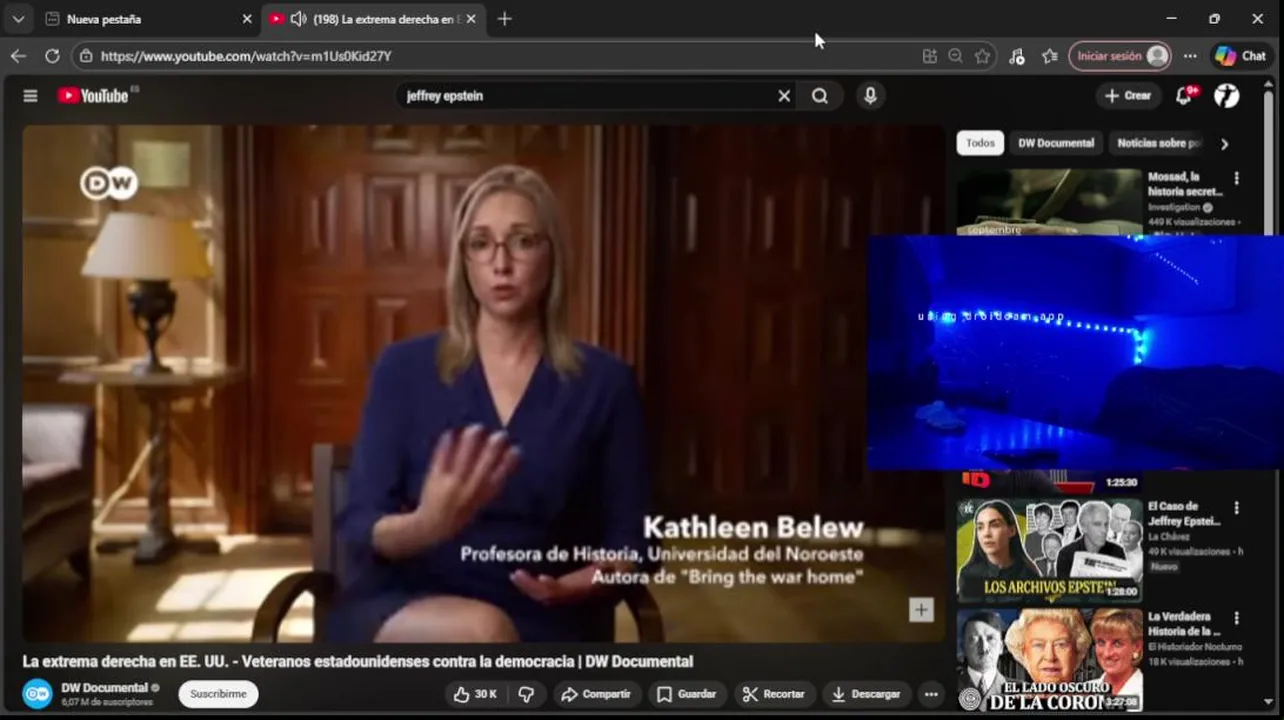Click the zoom-out magnifier icon in address bar
This screenshot has width=1284, height=720.
(956, 56)
